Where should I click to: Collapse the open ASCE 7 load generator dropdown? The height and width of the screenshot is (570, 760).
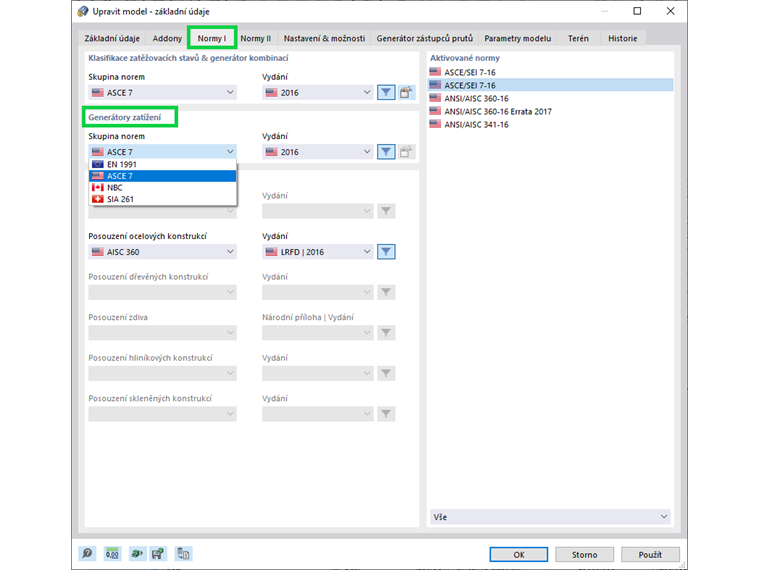[x=162, y=152]
